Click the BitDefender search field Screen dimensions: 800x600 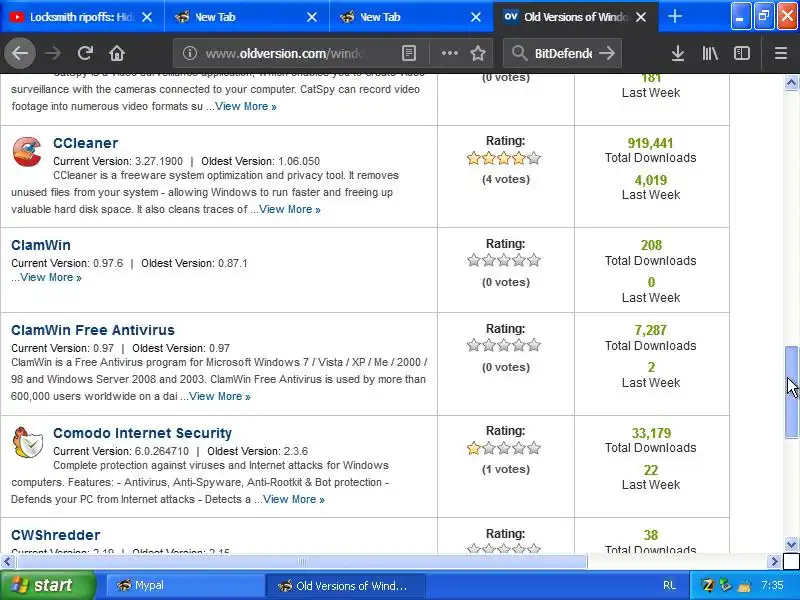point(563,53)
